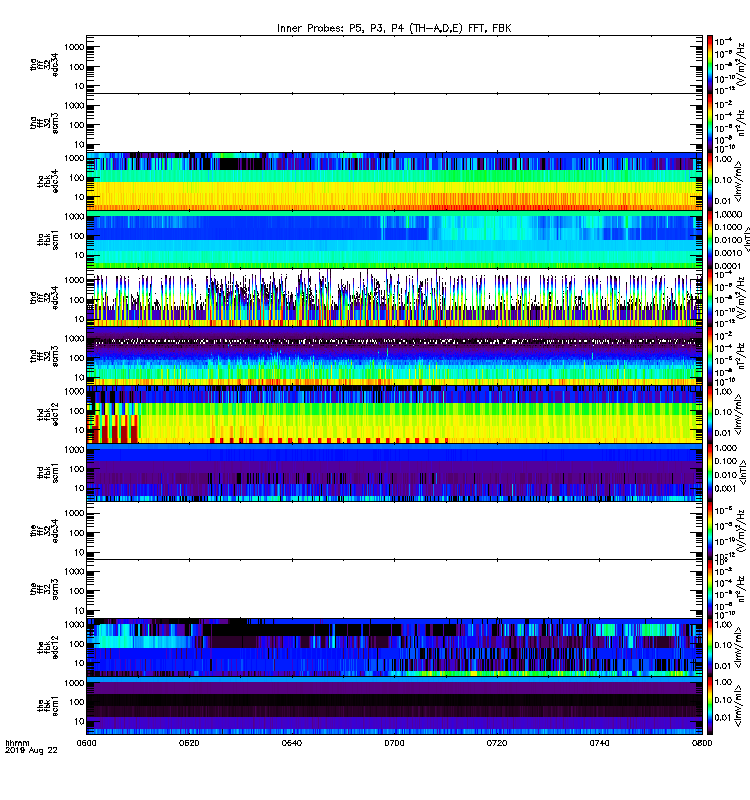Screen dimensions: 750x800
Task: Click the color bar for thd fff scm3 panel
Action: (x=710, y=356)
